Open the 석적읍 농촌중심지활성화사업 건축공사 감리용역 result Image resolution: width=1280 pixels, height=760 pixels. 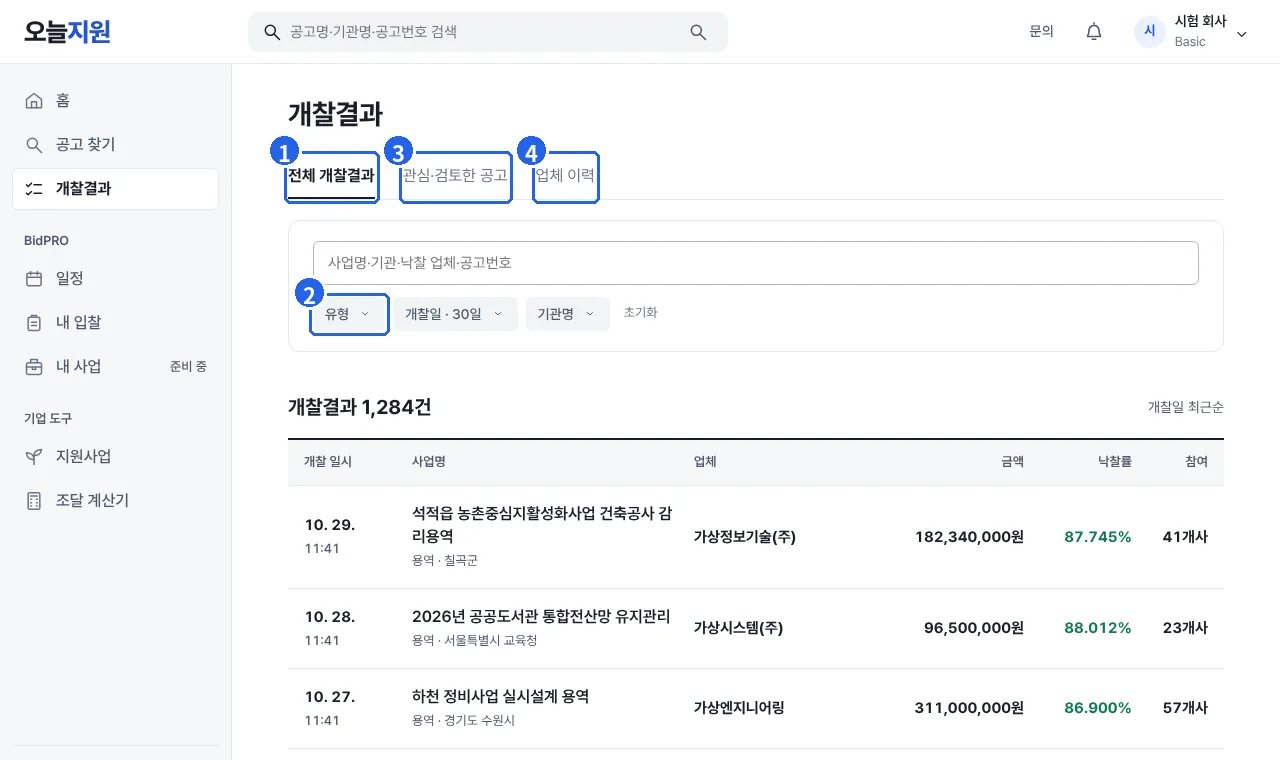(x=541, y=525)
